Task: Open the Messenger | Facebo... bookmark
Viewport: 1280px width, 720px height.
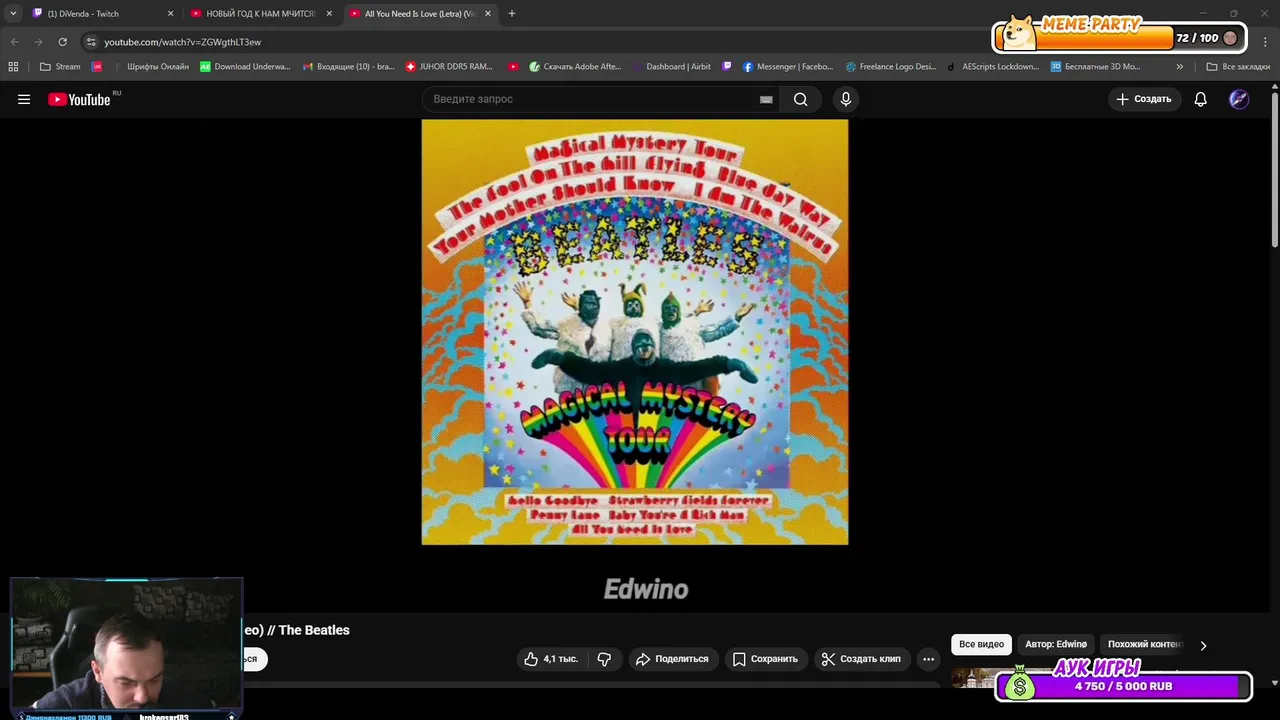Action: [x=787, y=67]
